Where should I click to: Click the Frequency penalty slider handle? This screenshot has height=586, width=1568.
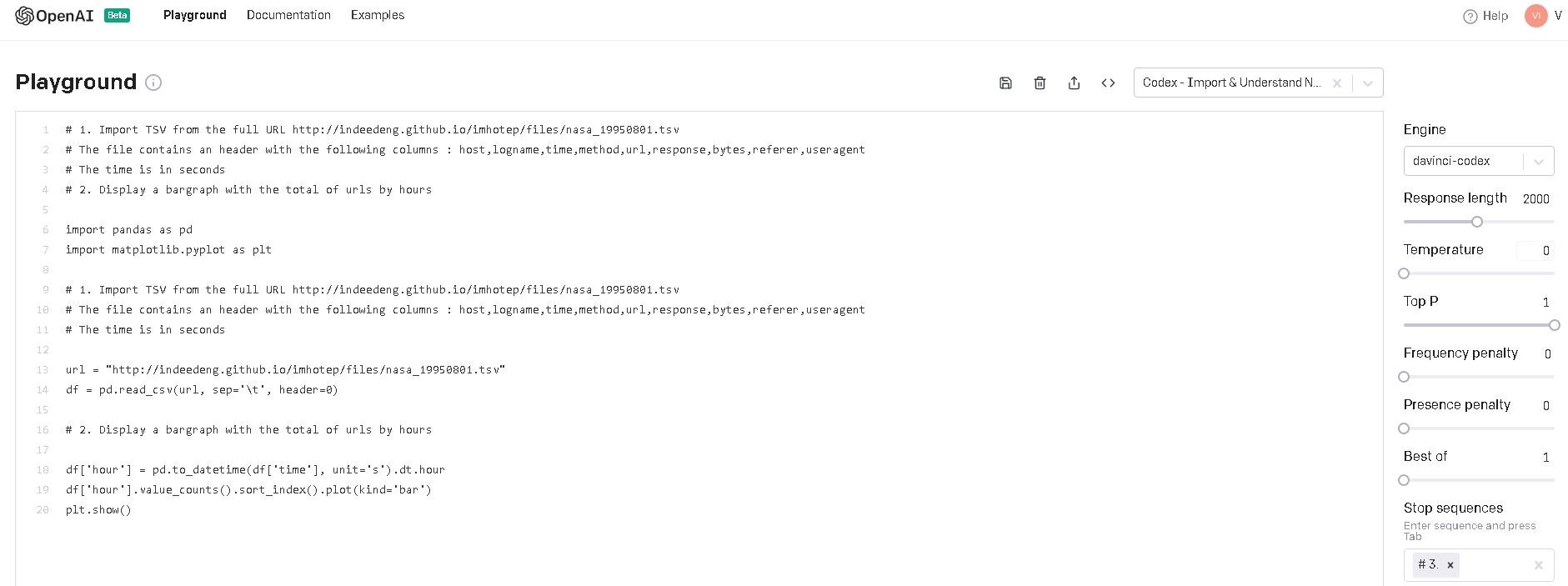pos(1404,377)
